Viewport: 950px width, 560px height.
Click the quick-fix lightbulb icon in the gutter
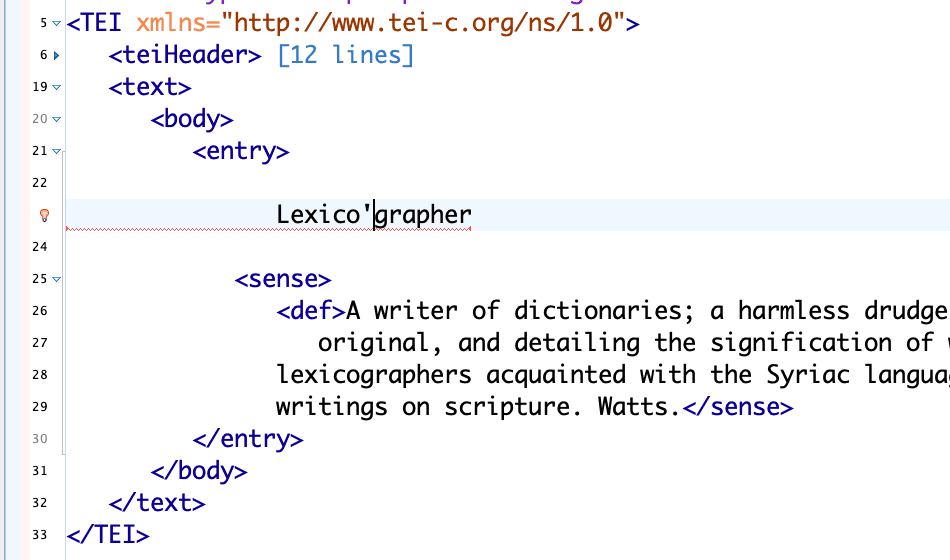point(44,215)
